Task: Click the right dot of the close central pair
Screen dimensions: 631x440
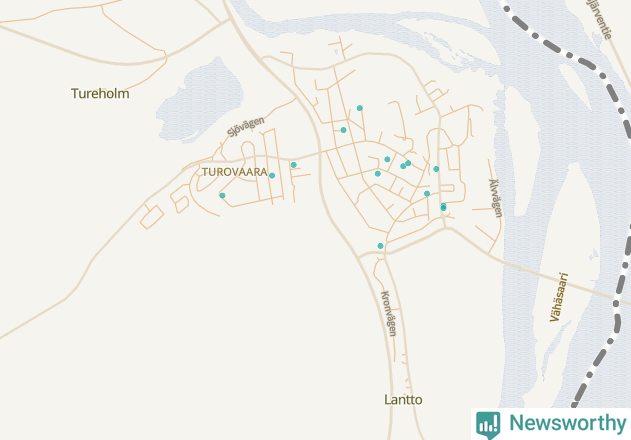Action: (408, 163)
